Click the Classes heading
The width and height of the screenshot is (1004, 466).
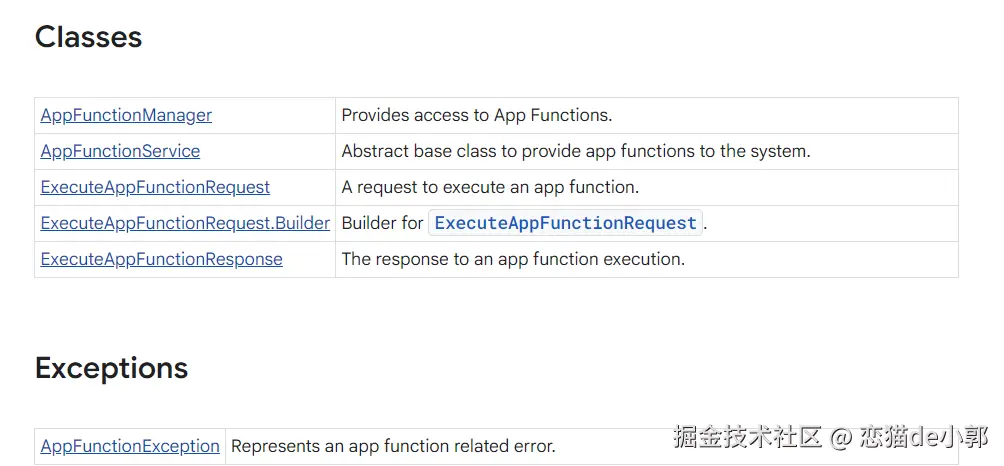pos(88,37)
